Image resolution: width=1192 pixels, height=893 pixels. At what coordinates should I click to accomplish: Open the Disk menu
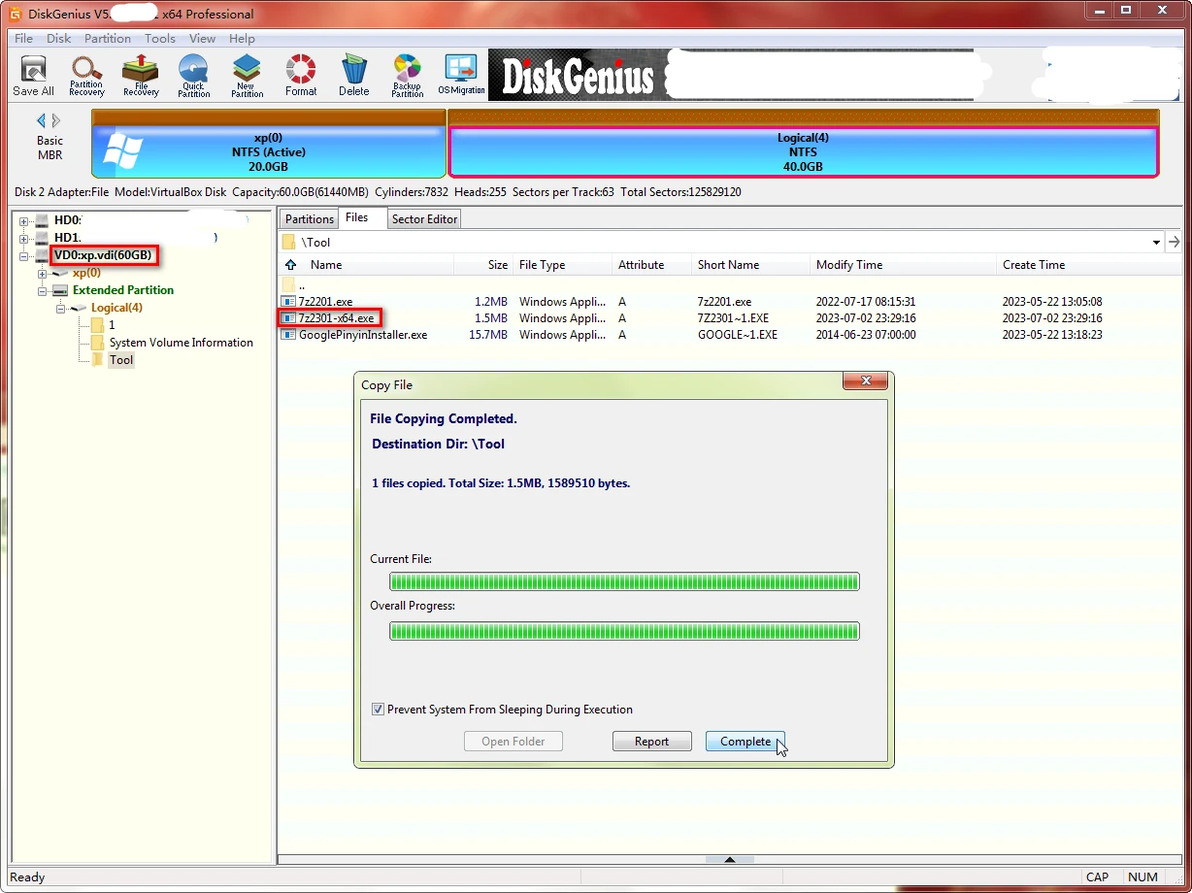pyautogui.click(x=59, y=39)
